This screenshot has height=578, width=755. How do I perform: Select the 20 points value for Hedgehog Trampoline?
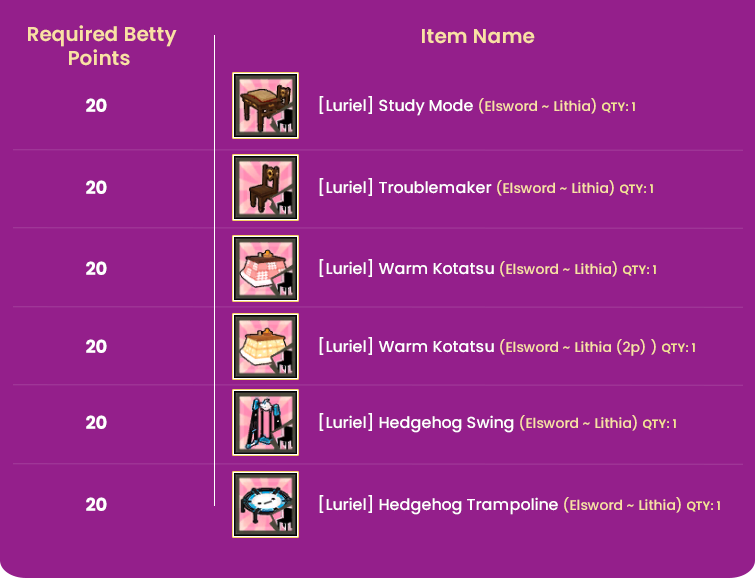96,505
